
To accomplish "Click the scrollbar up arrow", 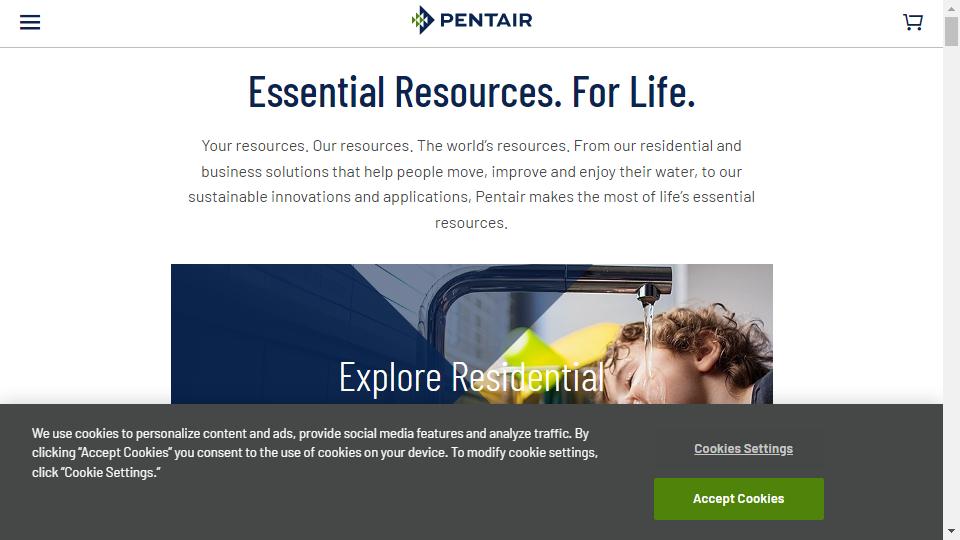I will (951, 8).
